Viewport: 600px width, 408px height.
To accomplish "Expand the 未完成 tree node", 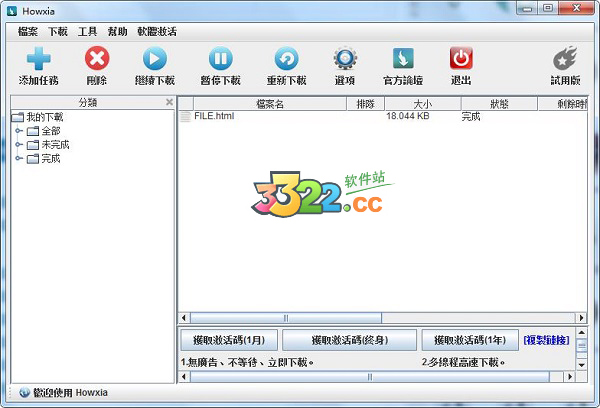I will coord(18,145).
